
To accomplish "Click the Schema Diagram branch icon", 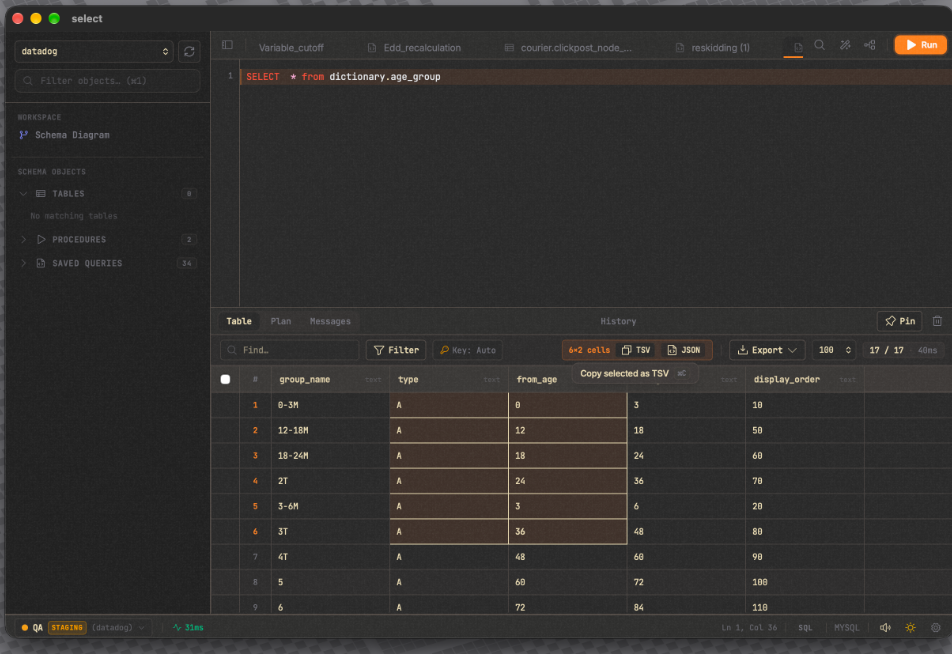I will 24,135.
